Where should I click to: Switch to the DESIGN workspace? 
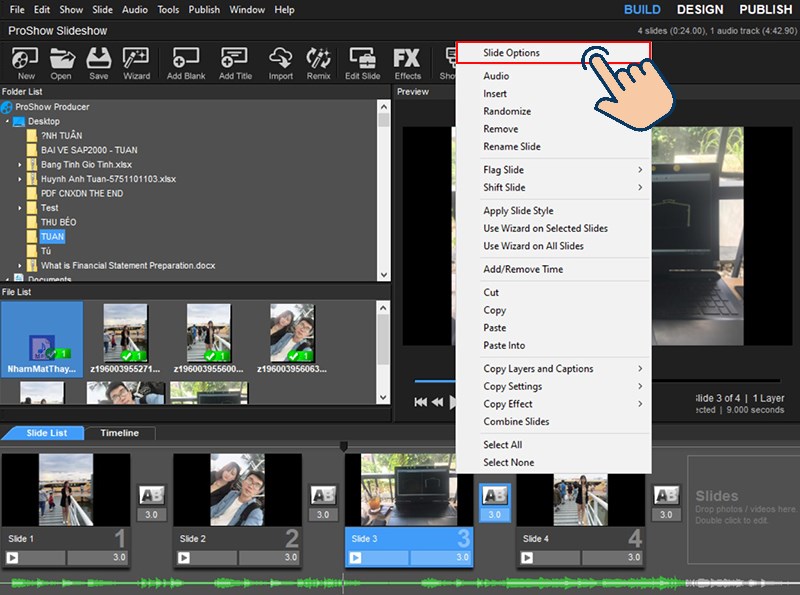[699, 10]
